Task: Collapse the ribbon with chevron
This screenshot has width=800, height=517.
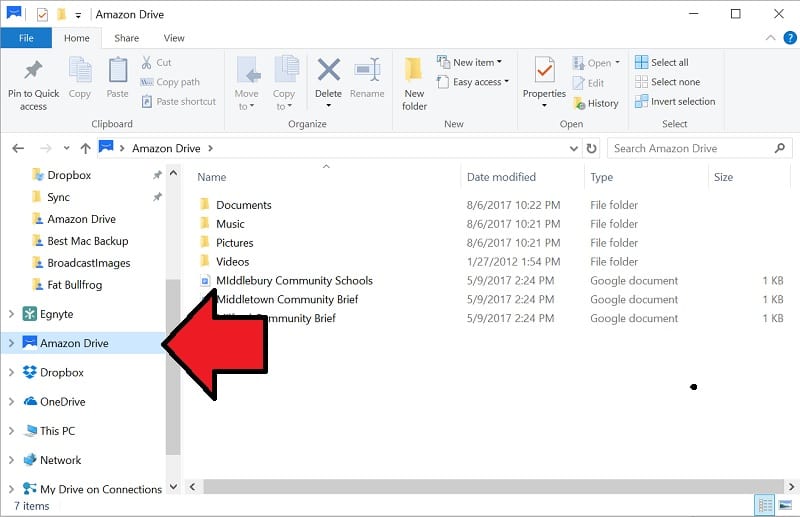Action: tap(770, 38)
